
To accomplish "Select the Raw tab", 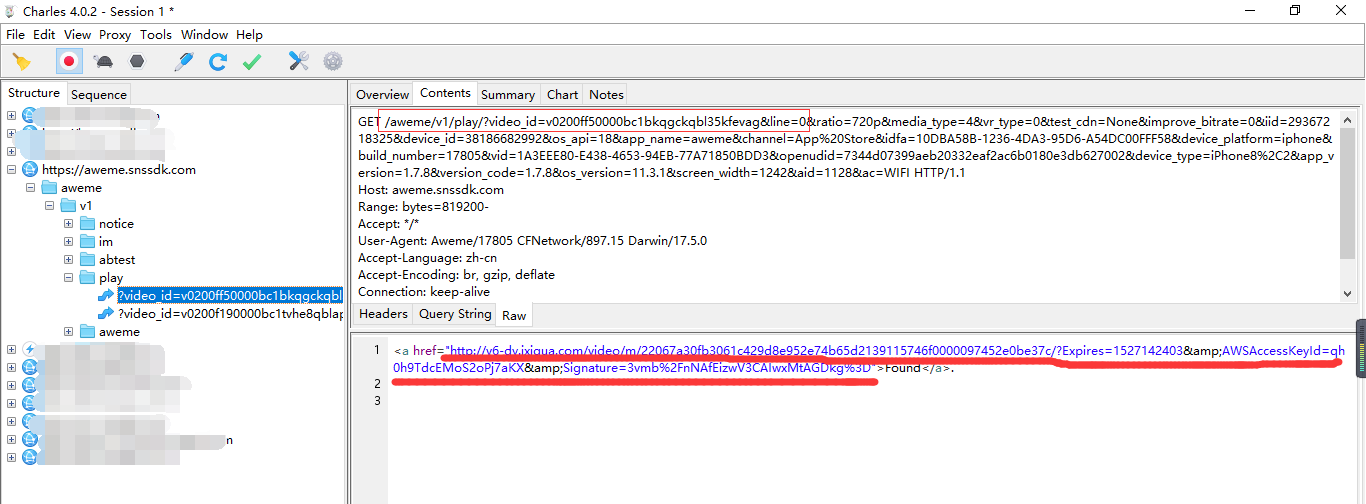I will click(x=514, y=315).
